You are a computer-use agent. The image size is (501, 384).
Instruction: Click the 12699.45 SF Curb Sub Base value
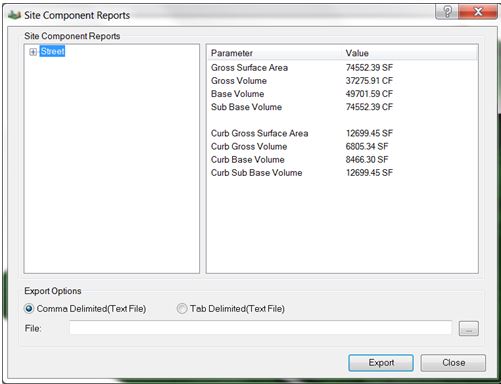click(x=369, y=173)
